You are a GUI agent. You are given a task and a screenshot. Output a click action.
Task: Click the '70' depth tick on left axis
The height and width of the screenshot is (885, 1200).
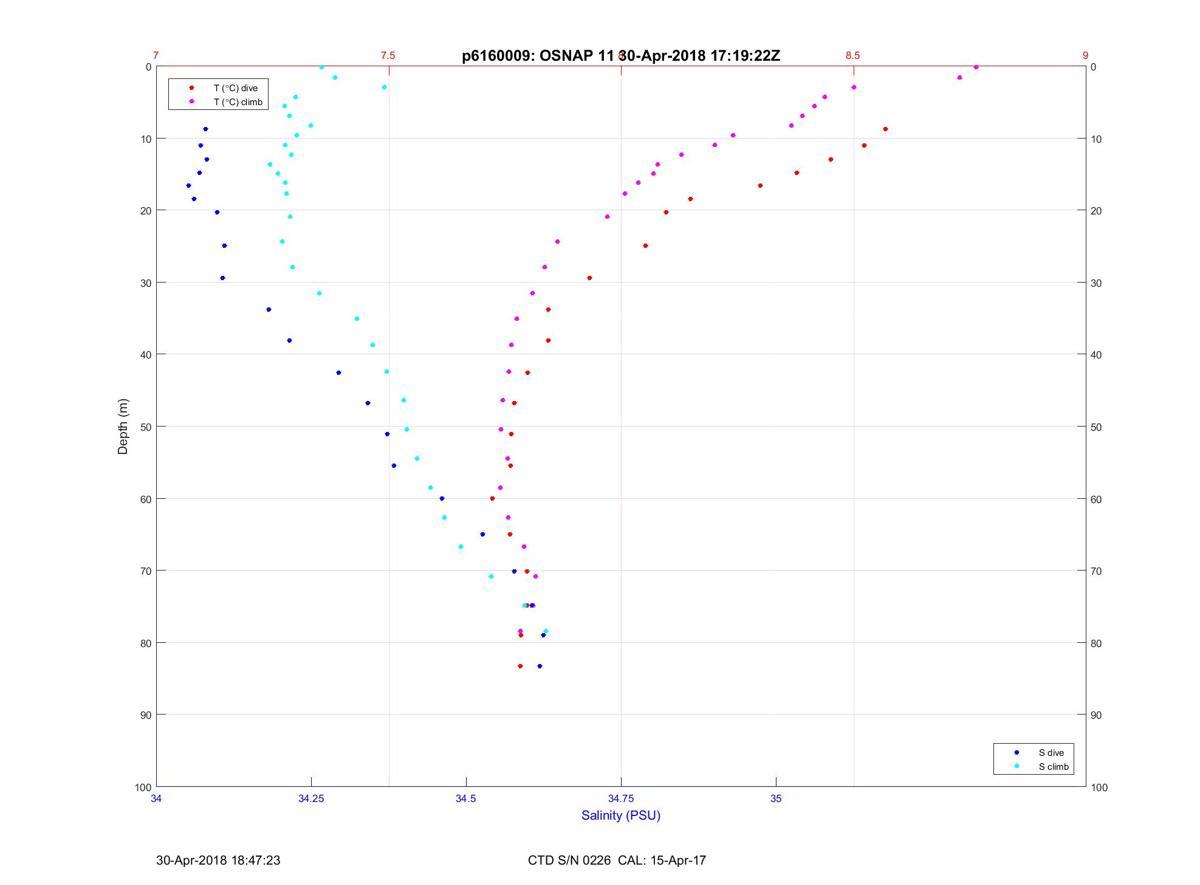pos(145,571)
